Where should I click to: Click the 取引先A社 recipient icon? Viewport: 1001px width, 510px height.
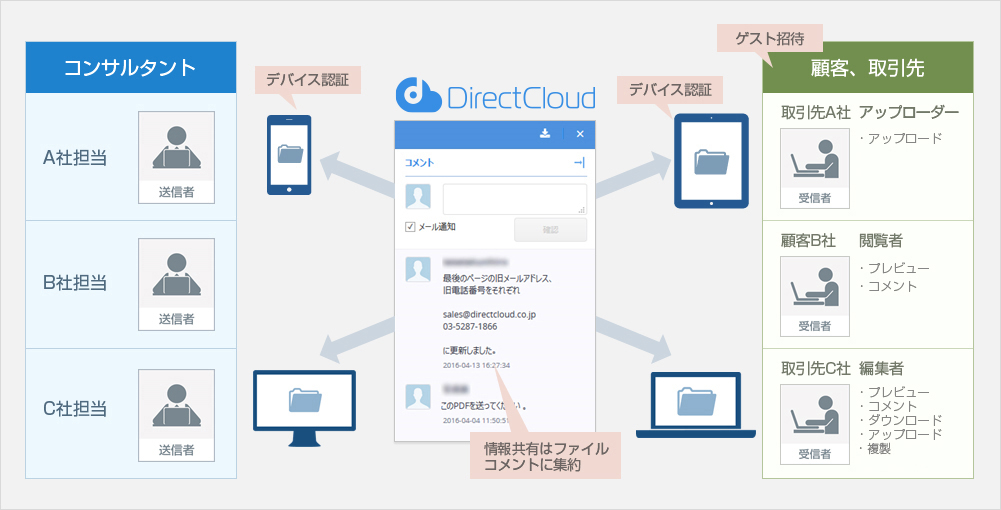[x=815, y=166]
